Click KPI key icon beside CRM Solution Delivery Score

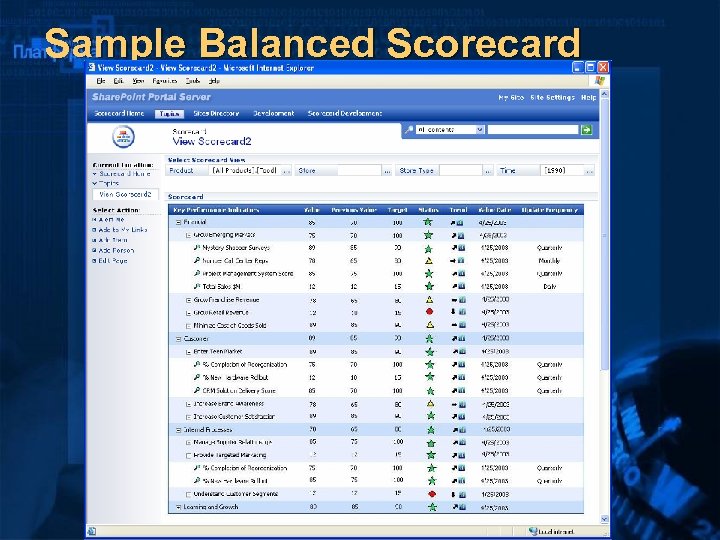click(197, 390)
